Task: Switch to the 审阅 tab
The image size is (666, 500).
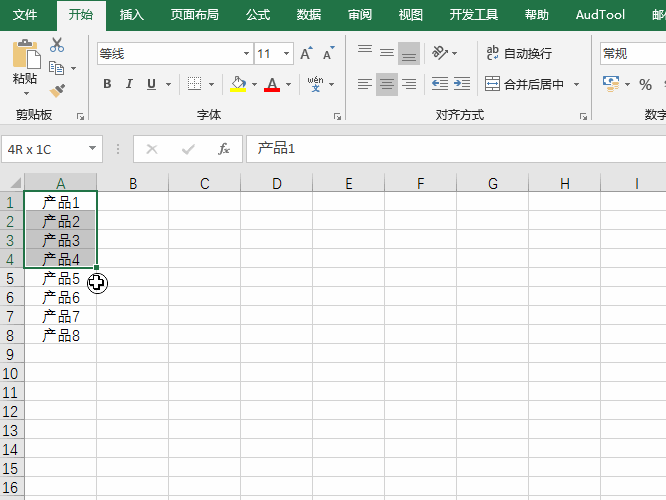Action: pyautogui.click(x=360, y=15)
